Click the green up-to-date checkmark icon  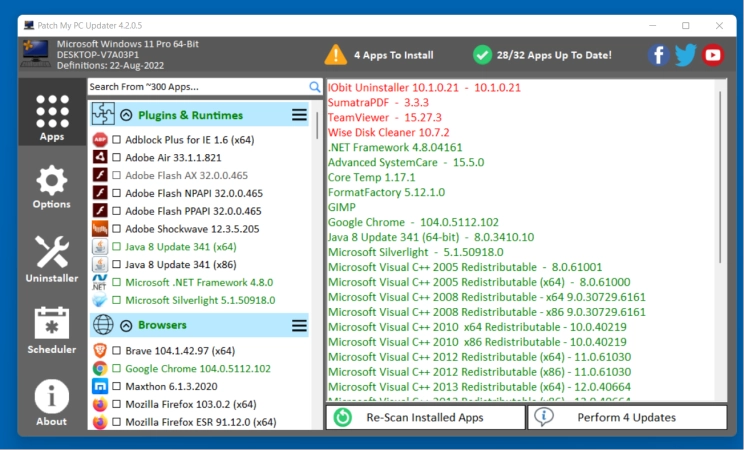click(482, 55)
